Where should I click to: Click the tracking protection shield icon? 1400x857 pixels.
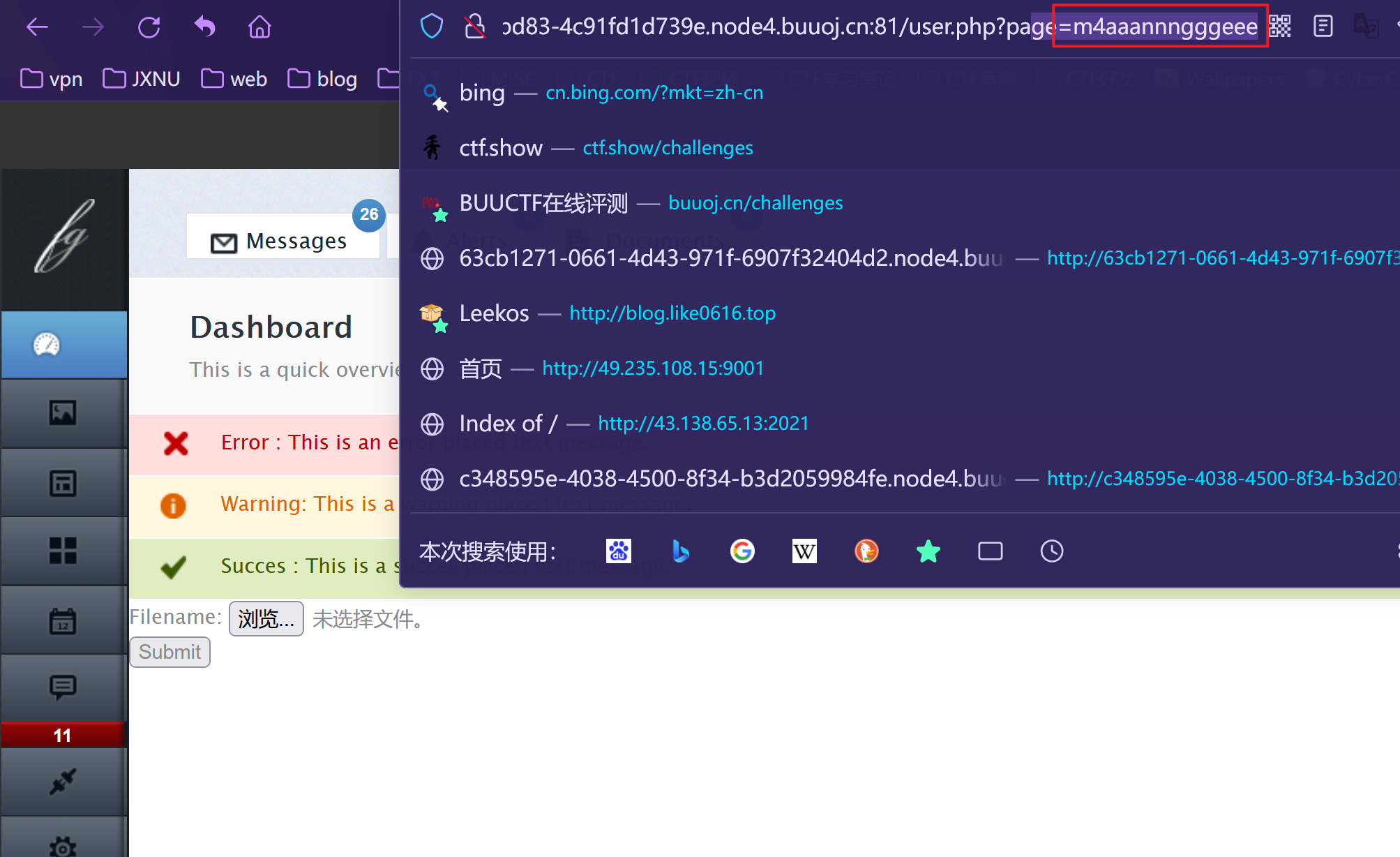point(432,27)
